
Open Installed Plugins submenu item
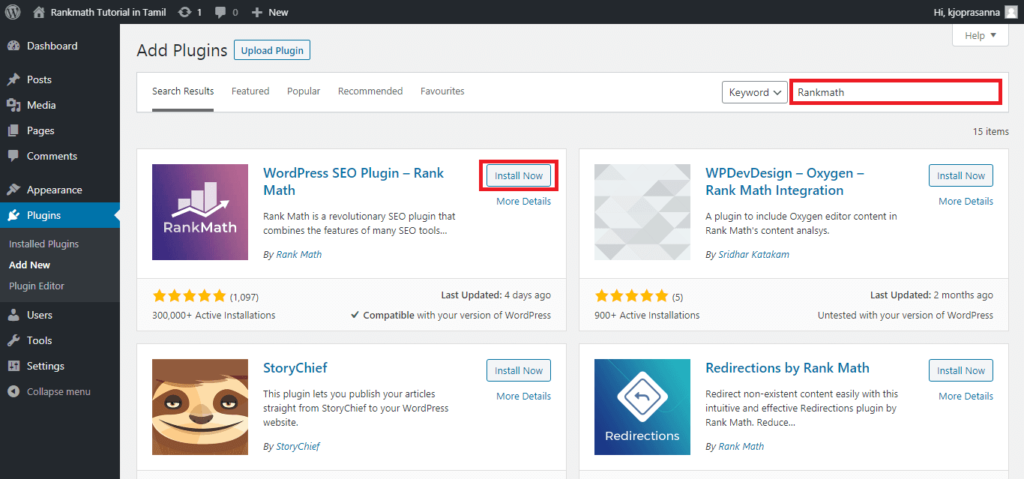pyautogui.click(x=44, y=244)
